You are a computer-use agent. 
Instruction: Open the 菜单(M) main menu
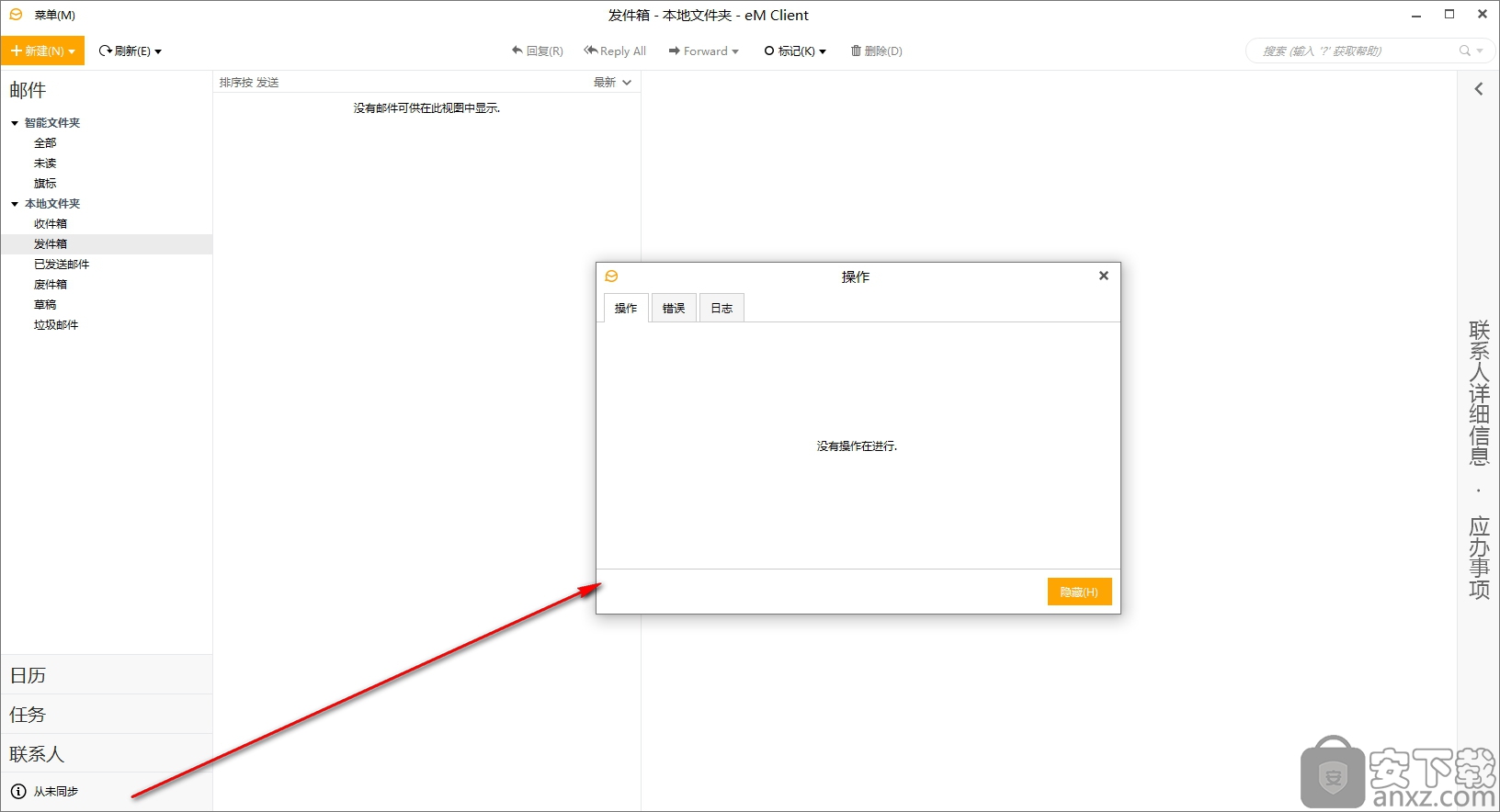click(54, 15)
